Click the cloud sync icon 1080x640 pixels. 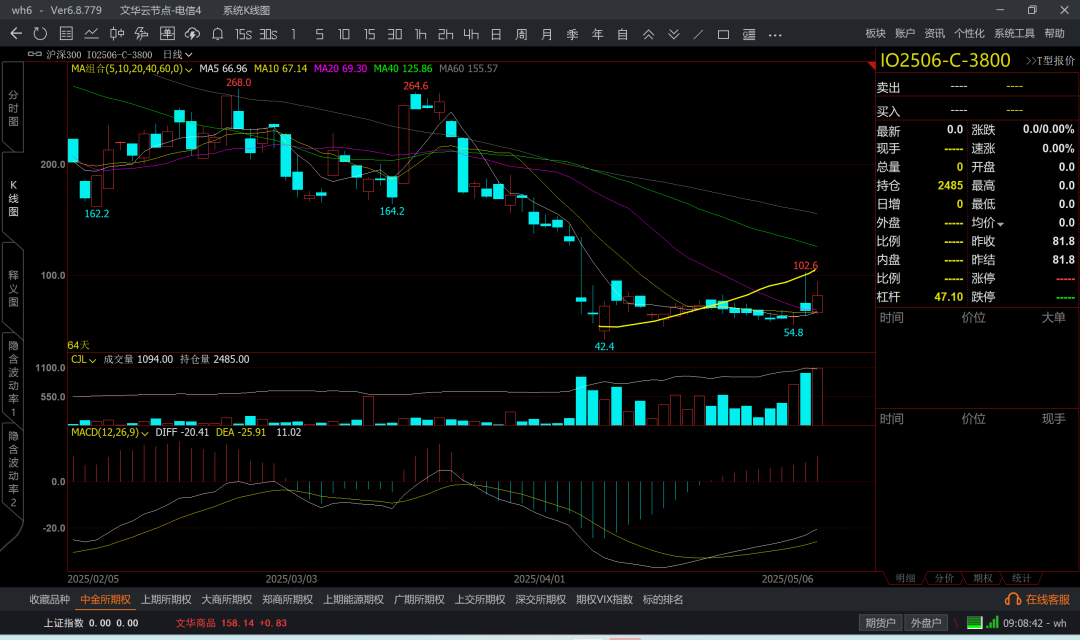(x=192, y=34)
